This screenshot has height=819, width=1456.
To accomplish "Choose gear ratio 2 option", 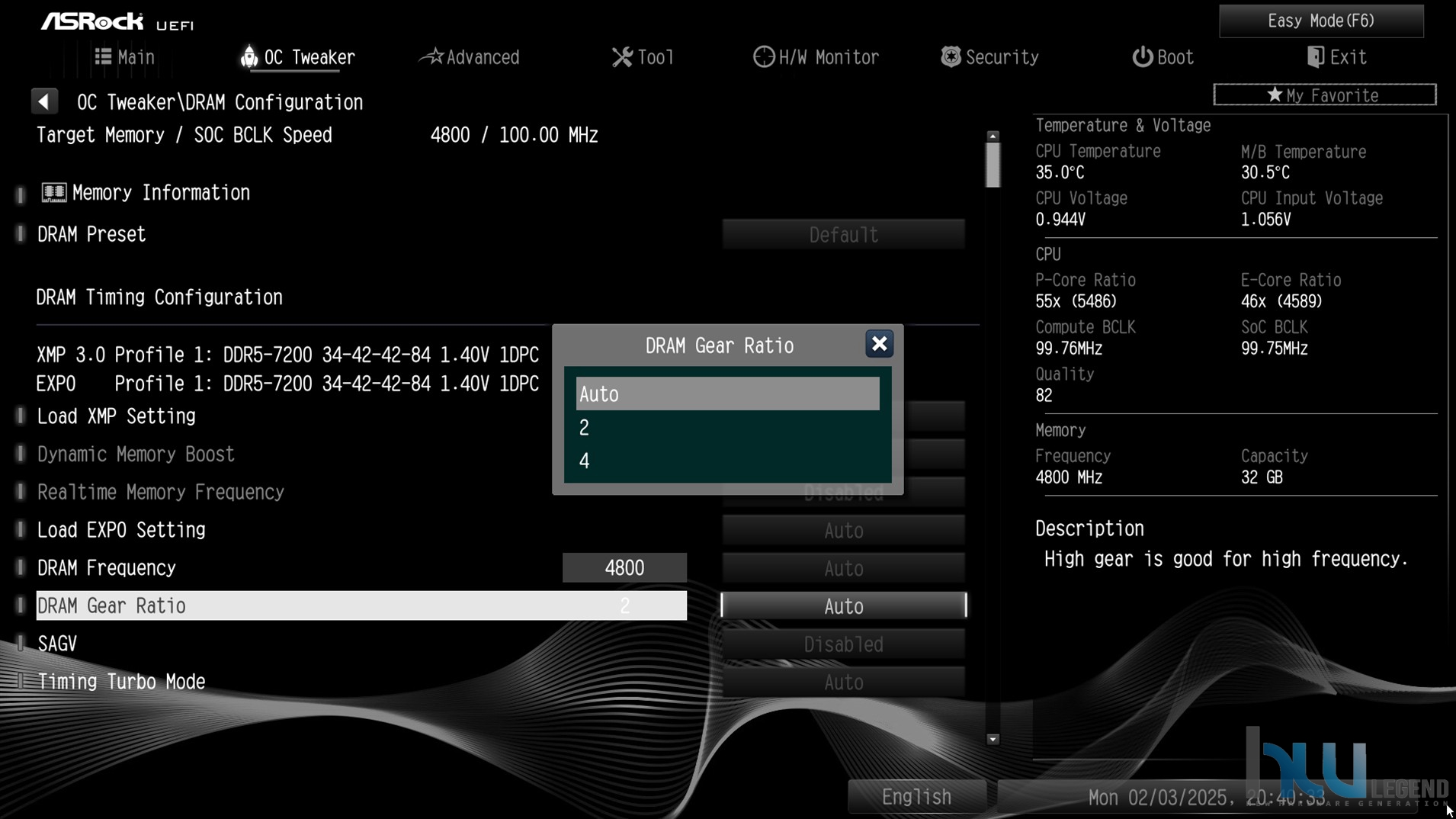I will tap(727, 428).
